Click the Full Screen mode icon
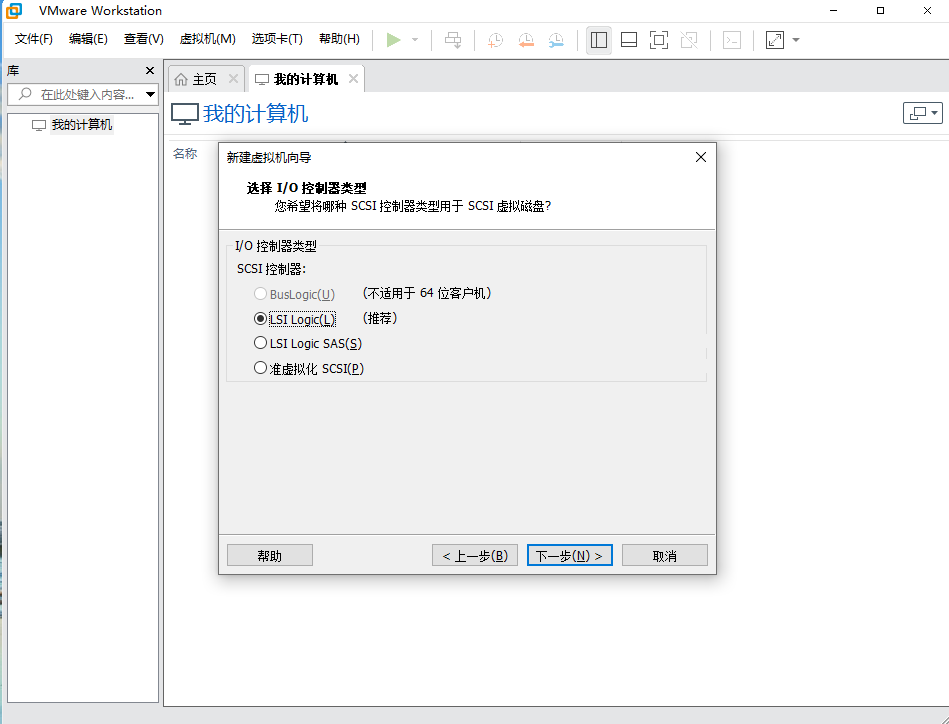Image resolution: width=949 pixels, height=724 pixels. click(x=658, y=40)
